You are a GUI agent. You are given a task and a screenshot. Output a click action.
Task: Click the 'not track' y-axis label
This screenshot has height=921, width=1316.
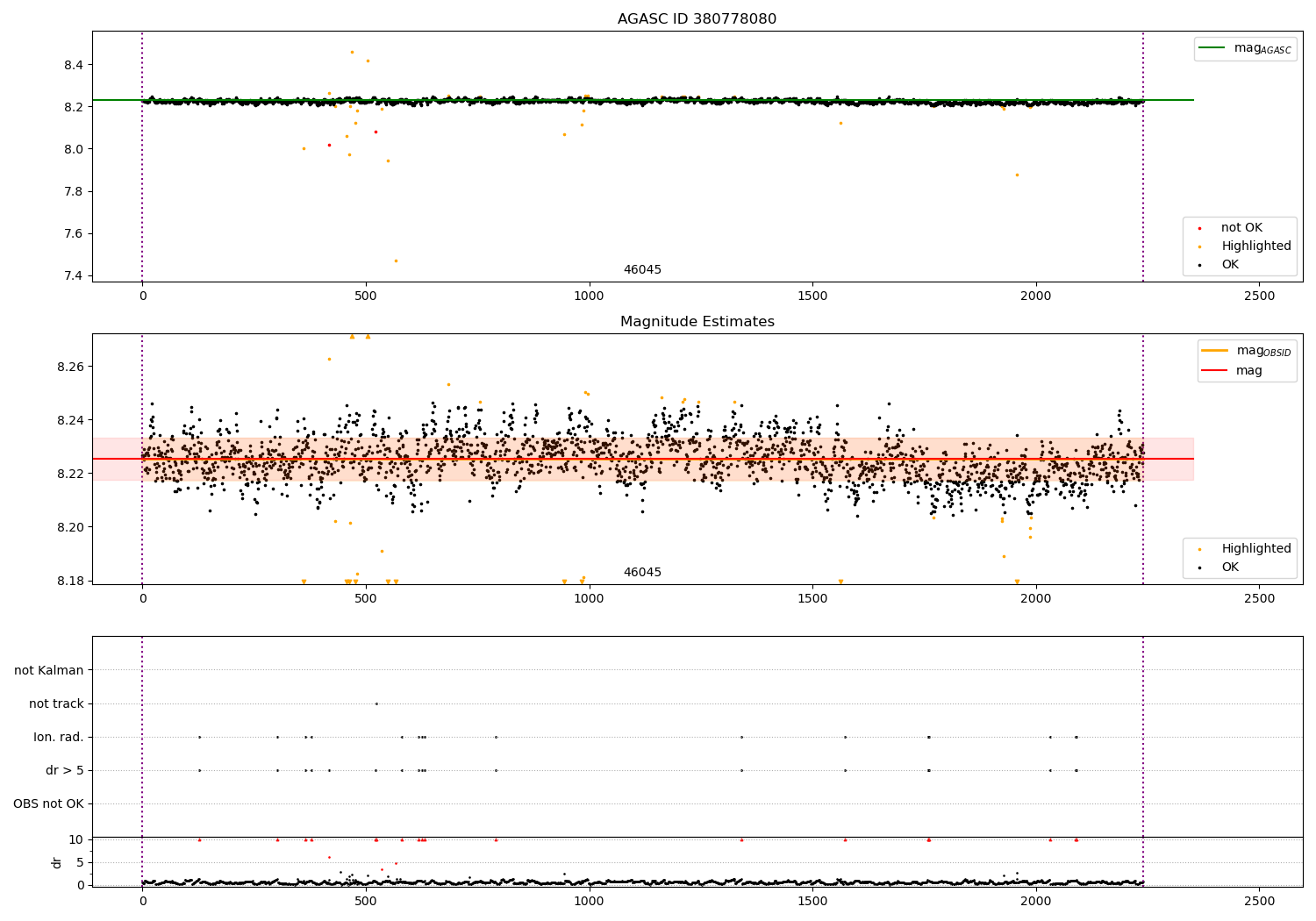tap(56, 704)
